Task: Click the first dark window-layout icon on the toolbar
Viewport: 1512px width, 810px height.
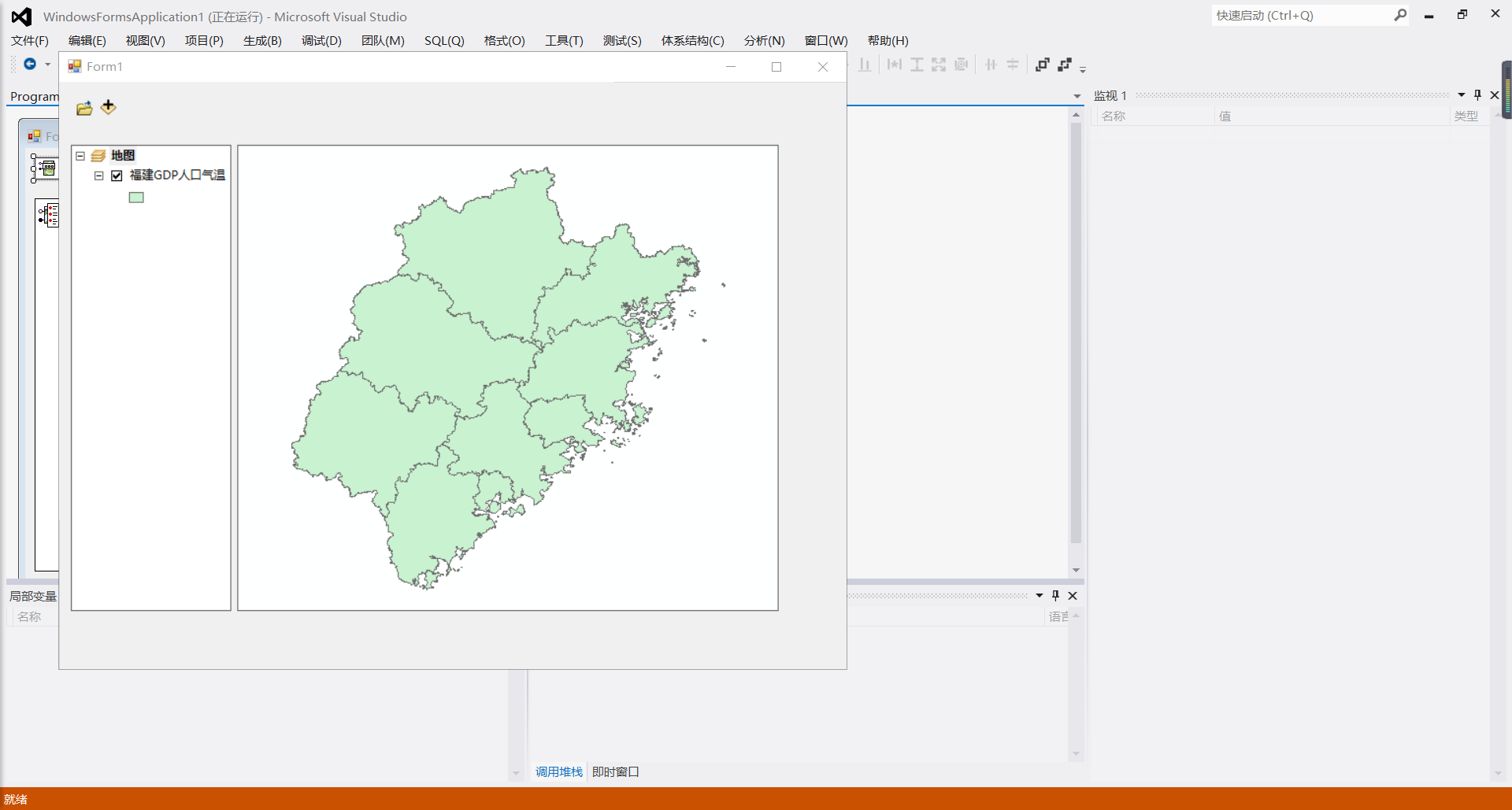Action: point(1042,65)
